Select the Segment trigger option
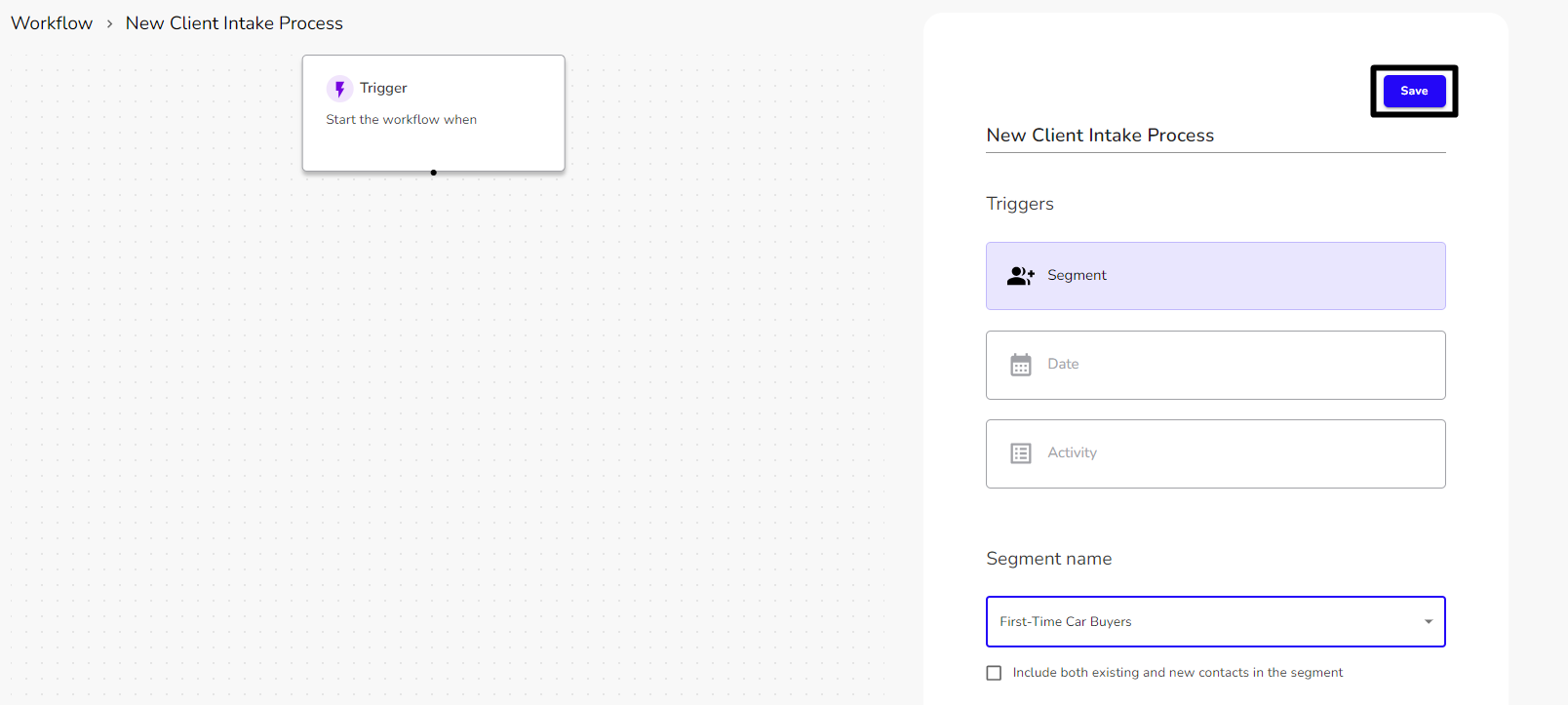1568x705 pixels. pos(1215,276)
